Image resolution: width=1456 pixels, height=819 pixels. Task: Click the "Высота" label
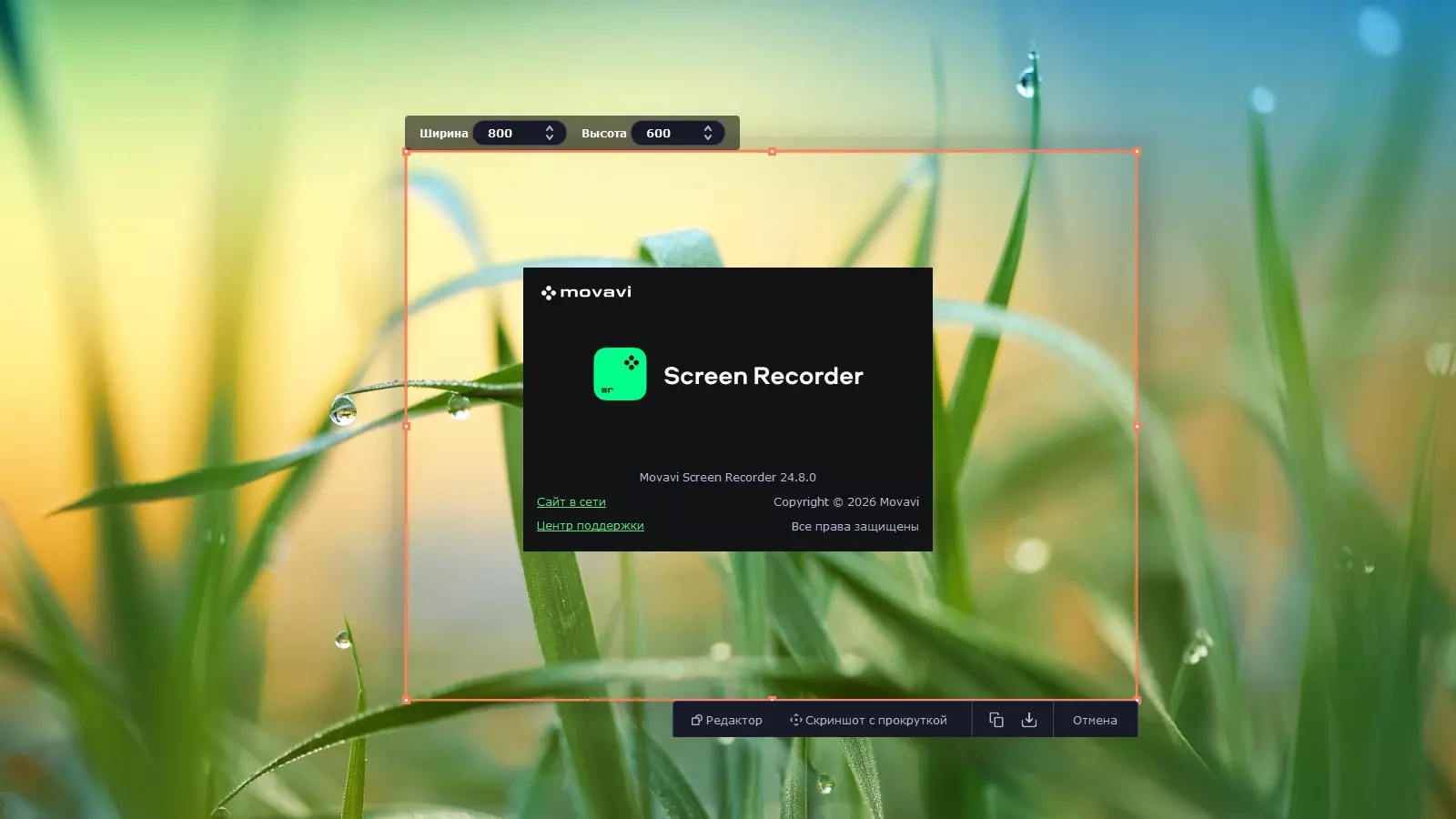coord(604,133)
